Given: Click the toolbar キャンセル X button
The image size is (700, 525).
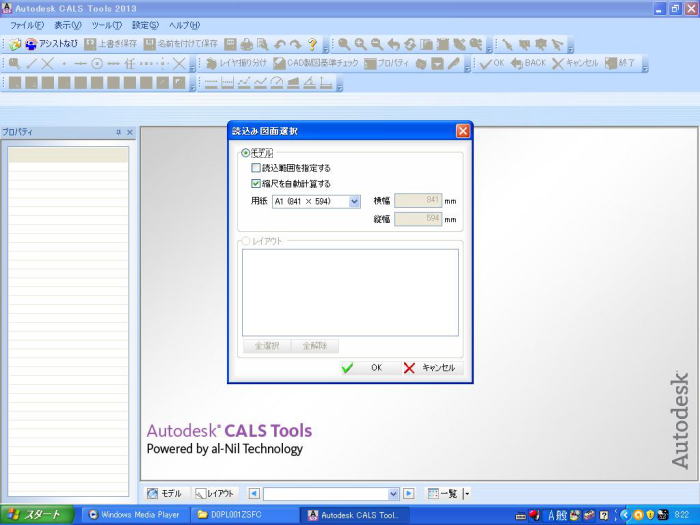Looking at the screenshot, I should [x=575, y=63].
